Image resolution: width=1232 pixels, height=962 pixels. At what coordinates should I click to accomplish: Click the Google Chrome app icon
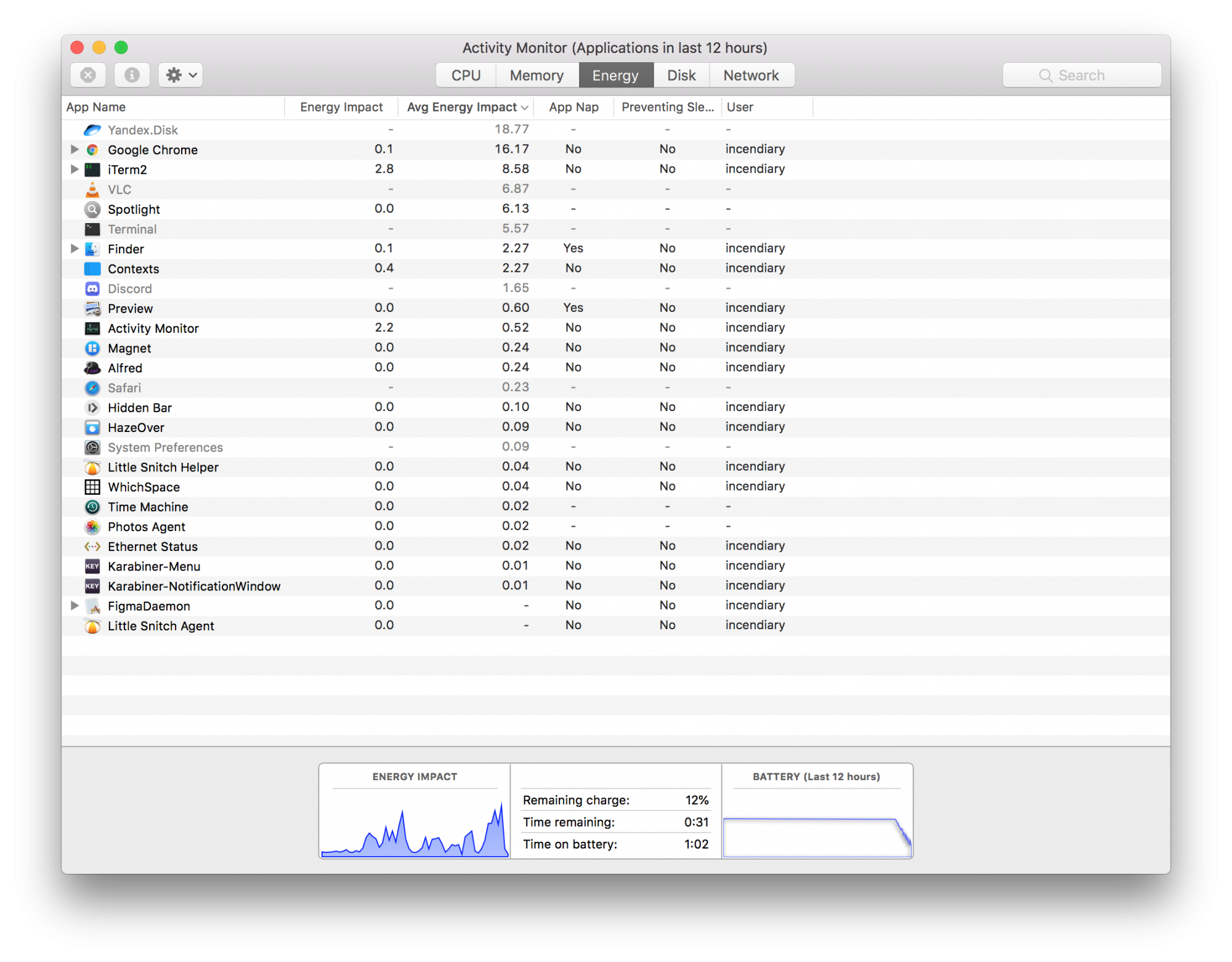pyautogui.click(x=92, y=150)
